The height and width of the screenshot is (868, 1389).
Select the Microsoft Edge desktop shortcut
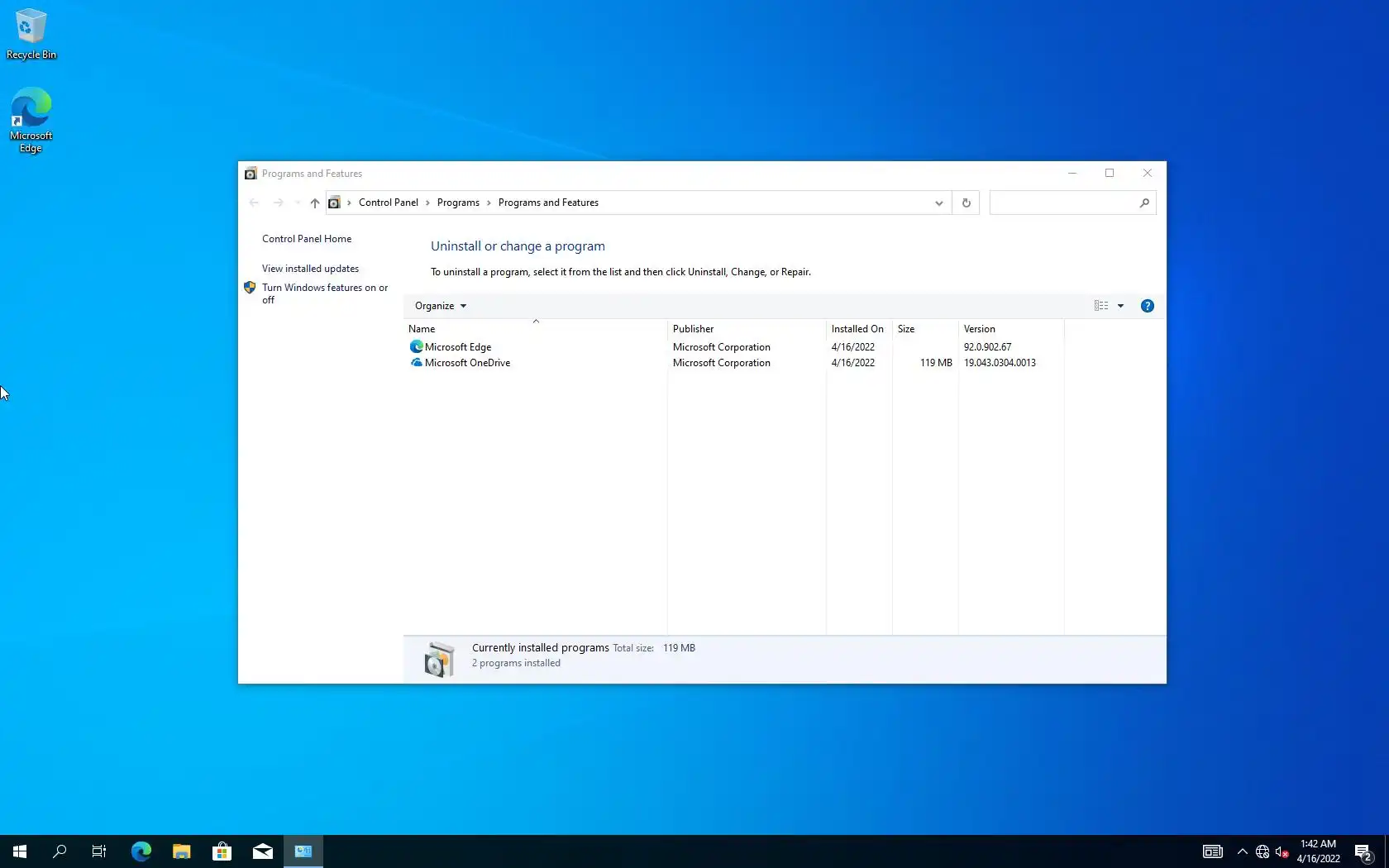coord(31,121)
